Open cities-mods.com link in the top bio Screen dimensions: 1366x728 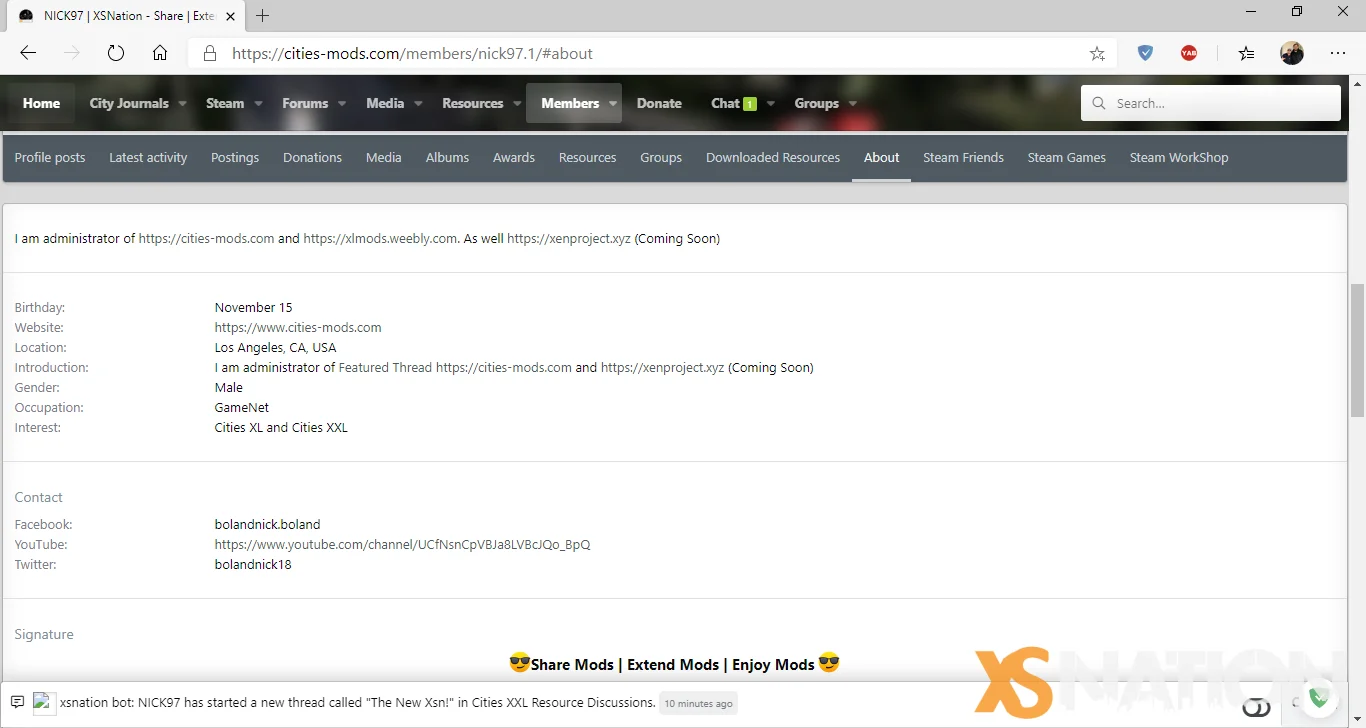pyautogui.click(x=206, y=239)
